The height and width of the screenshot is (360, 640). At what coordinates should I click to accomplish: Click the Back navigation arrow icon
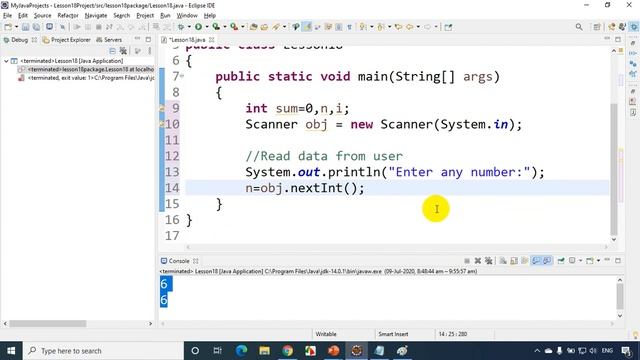tap(409, 27)
